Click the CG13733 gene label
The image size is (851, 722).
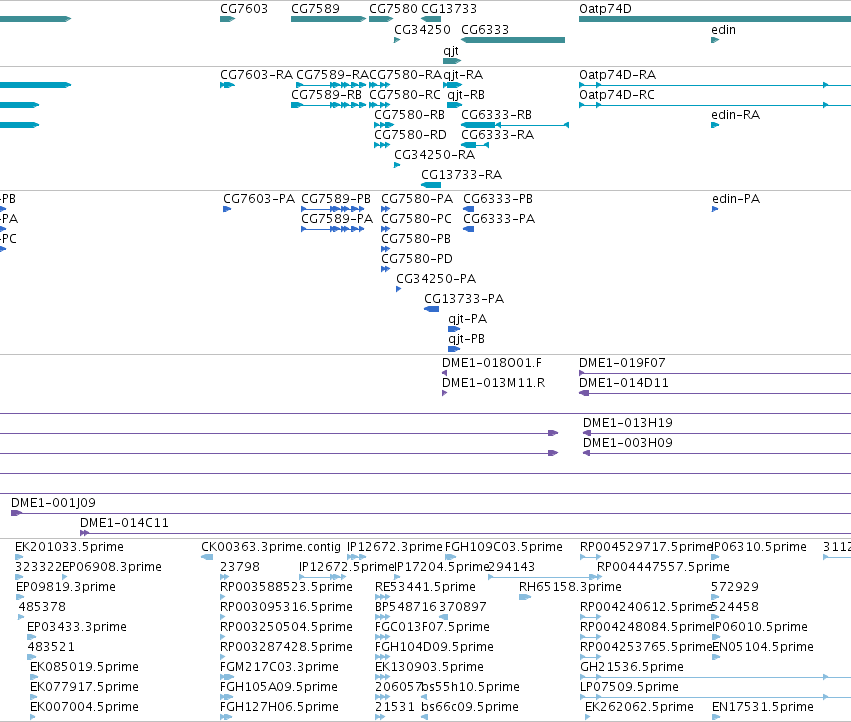[x=449, y=9]
